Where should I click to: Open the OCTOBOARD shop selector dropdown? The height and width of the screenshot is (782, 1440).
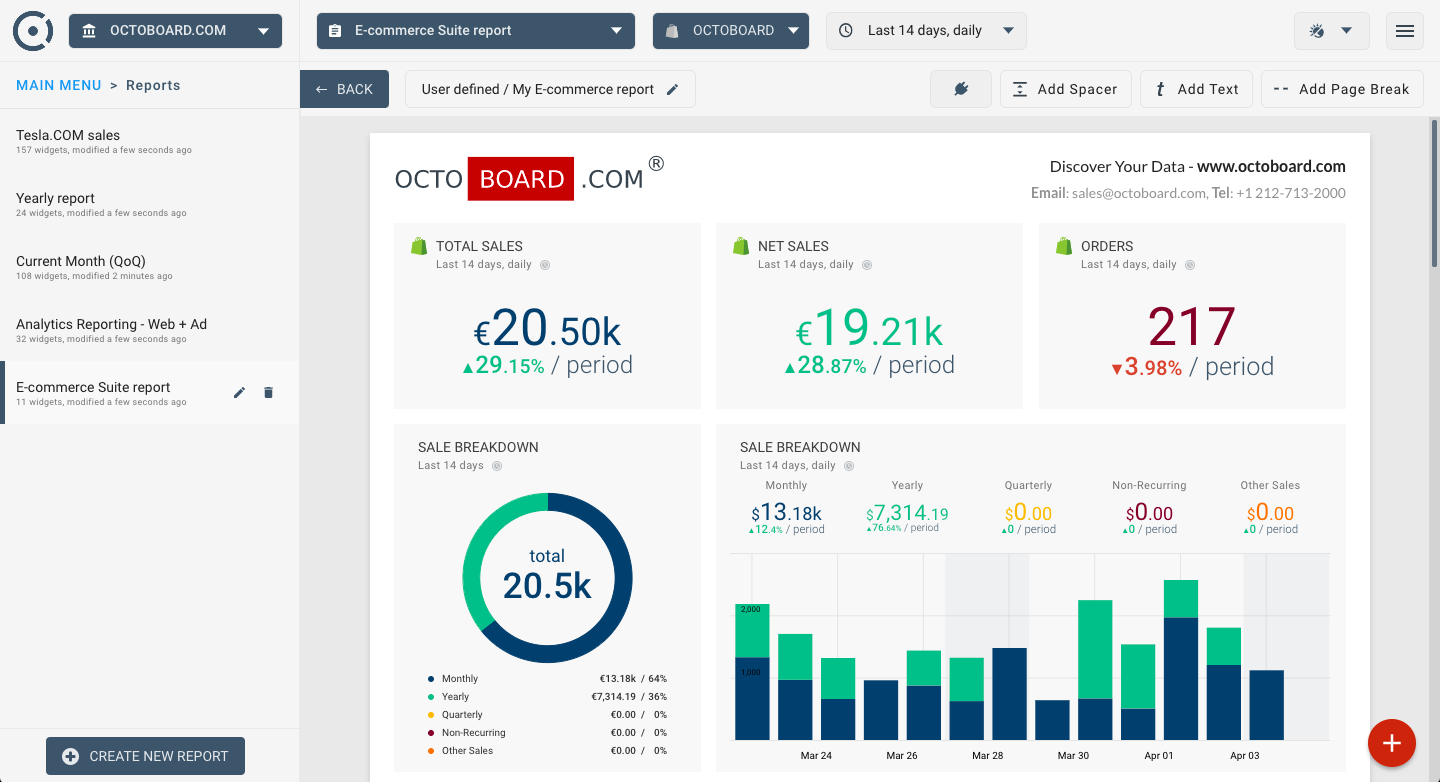pos(731,31)
